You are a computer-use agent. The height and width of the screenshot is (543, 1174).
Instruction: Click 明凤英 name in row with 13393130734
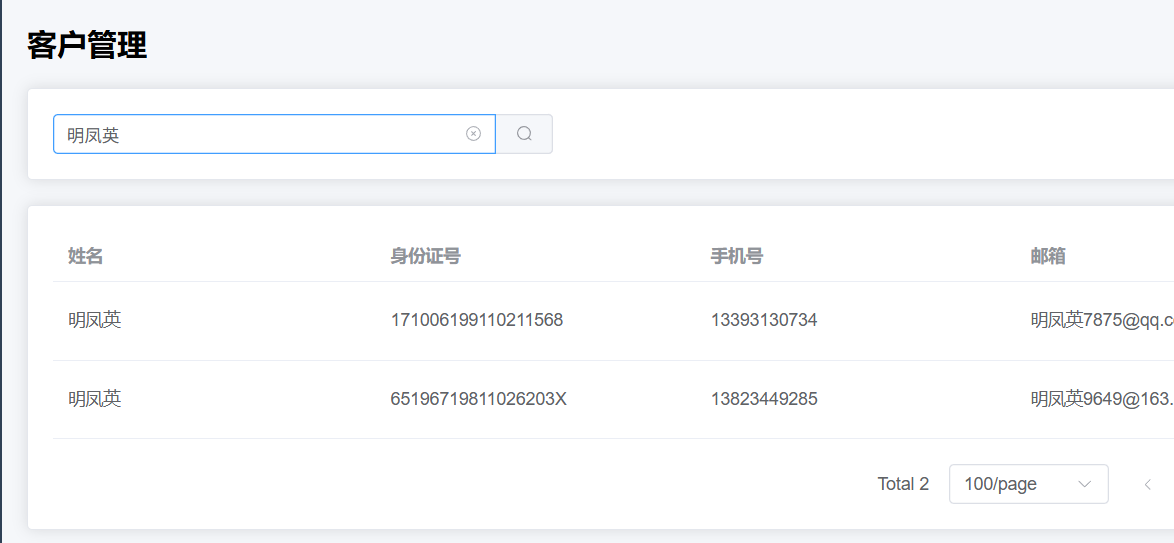point(94,321)
